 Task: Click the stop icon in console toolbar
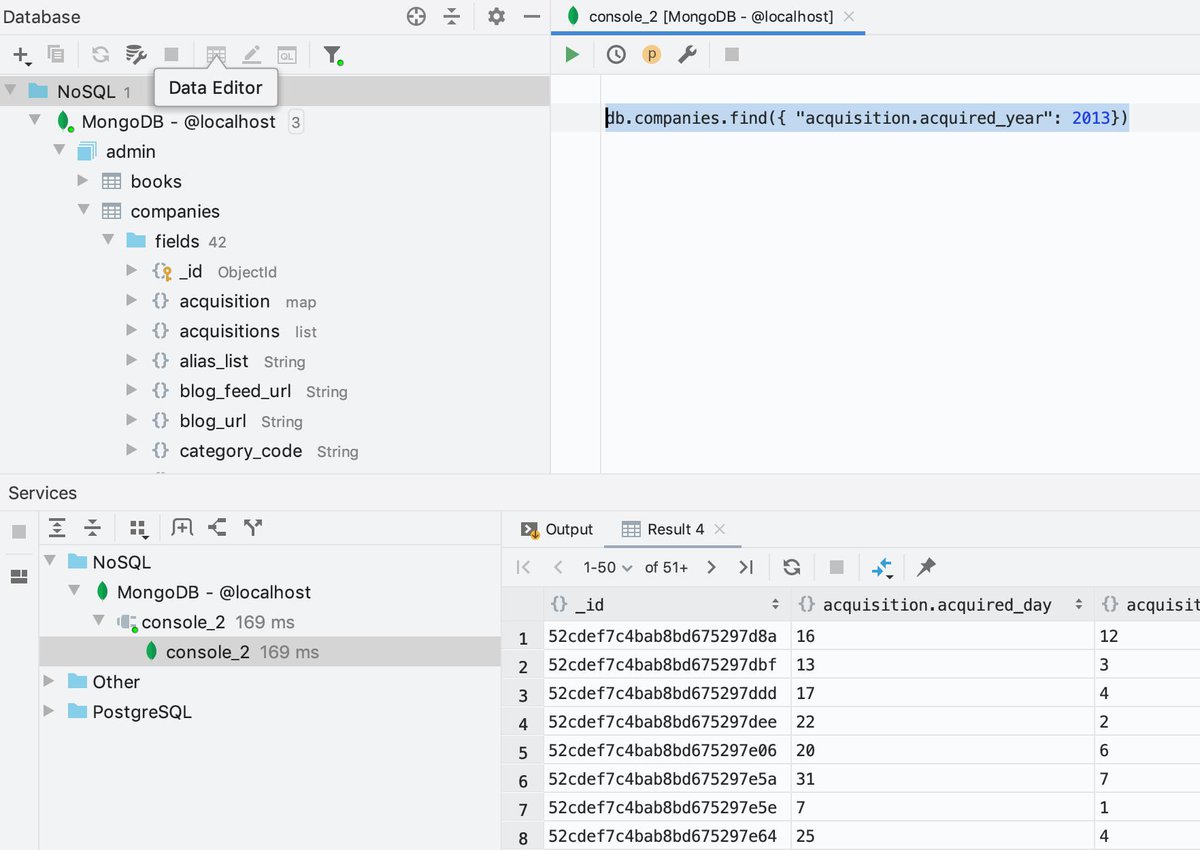(732, 54)
